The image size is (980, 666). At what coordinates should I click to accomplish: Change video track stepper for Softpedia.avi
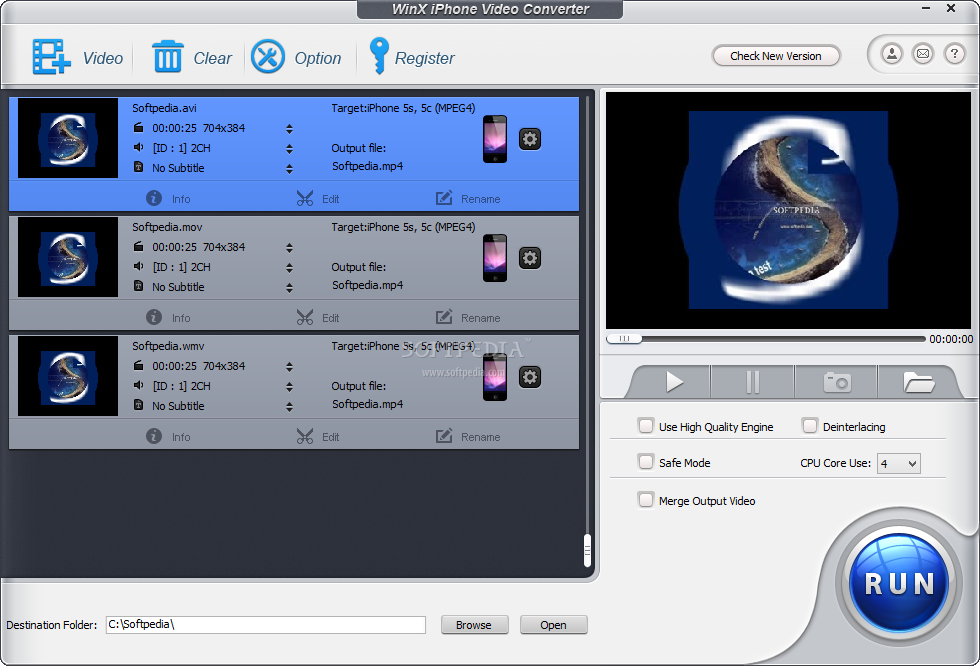point(289,129)
